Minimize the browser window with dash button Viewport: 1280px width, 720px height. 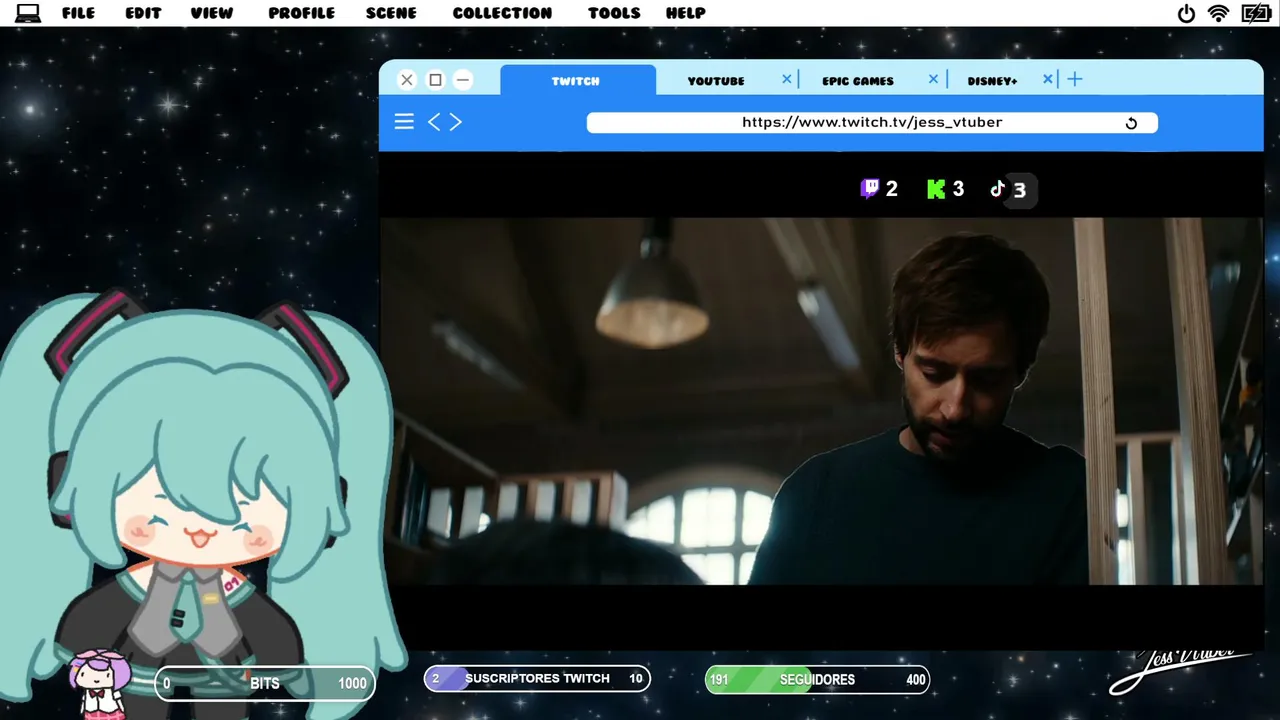(463, 80)
